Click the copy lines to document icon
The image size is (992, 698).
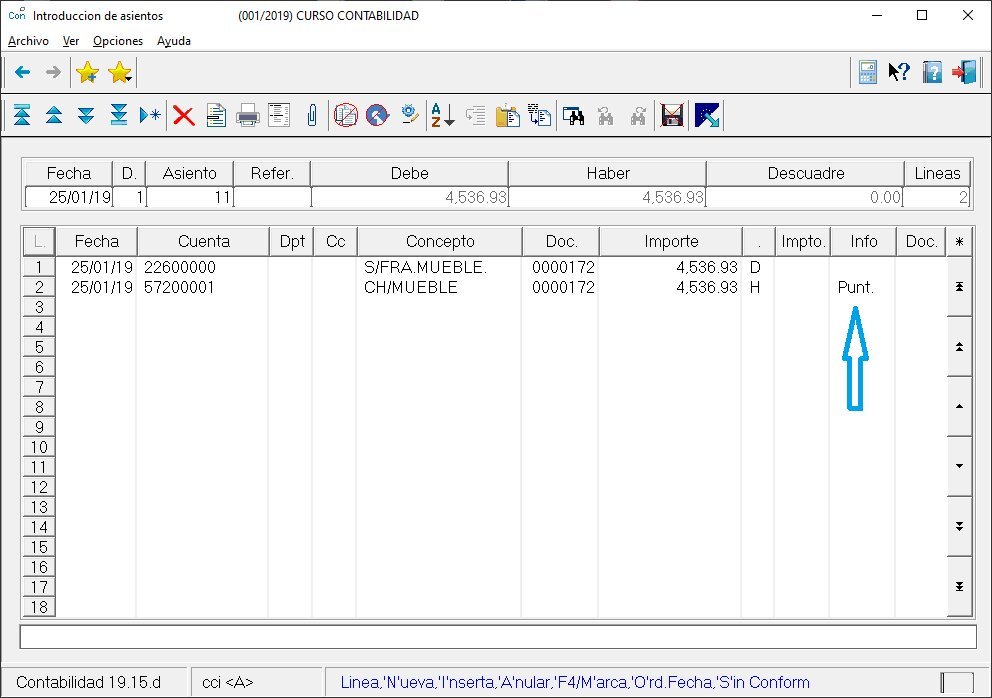click(540, 116)
